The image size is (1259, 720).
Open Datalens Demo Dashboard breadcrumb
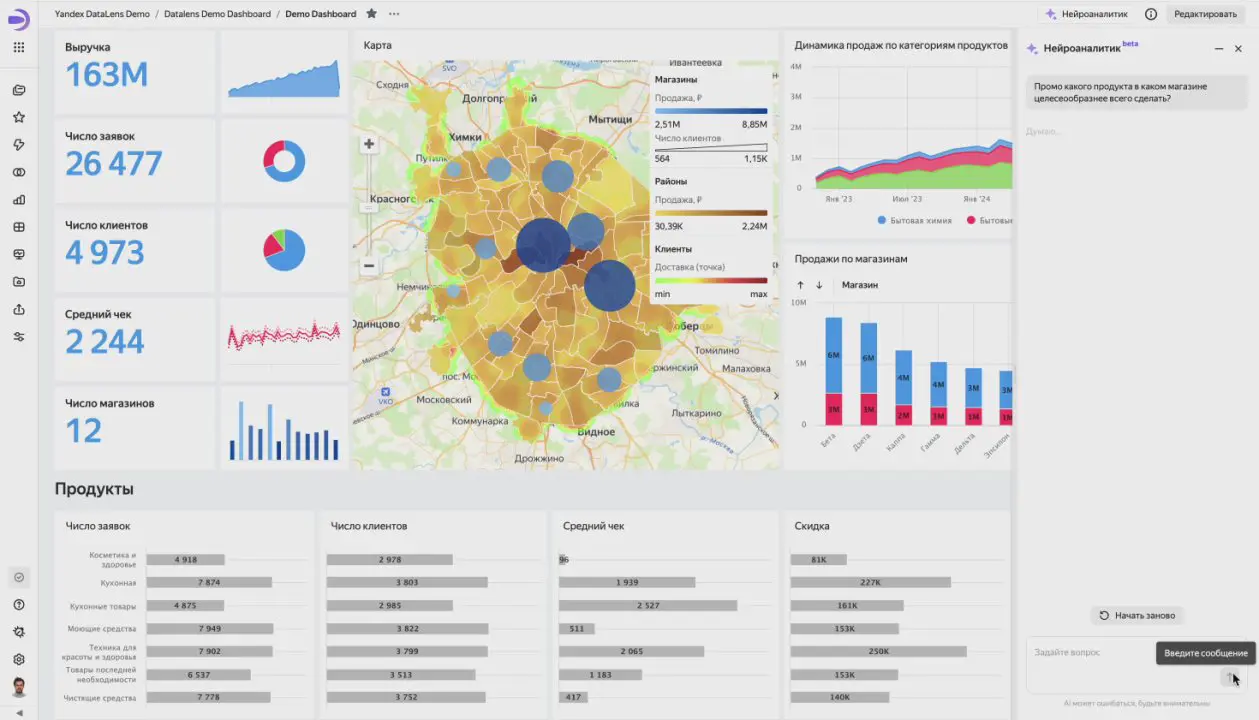(217, 14)
